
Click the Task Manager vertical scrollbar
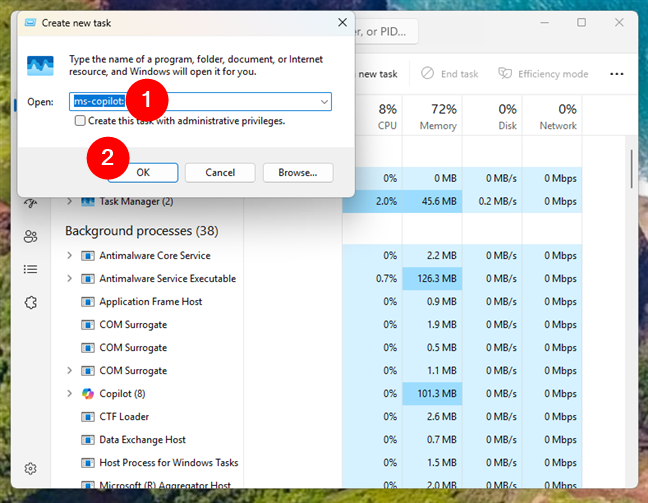tap(631, 169)
